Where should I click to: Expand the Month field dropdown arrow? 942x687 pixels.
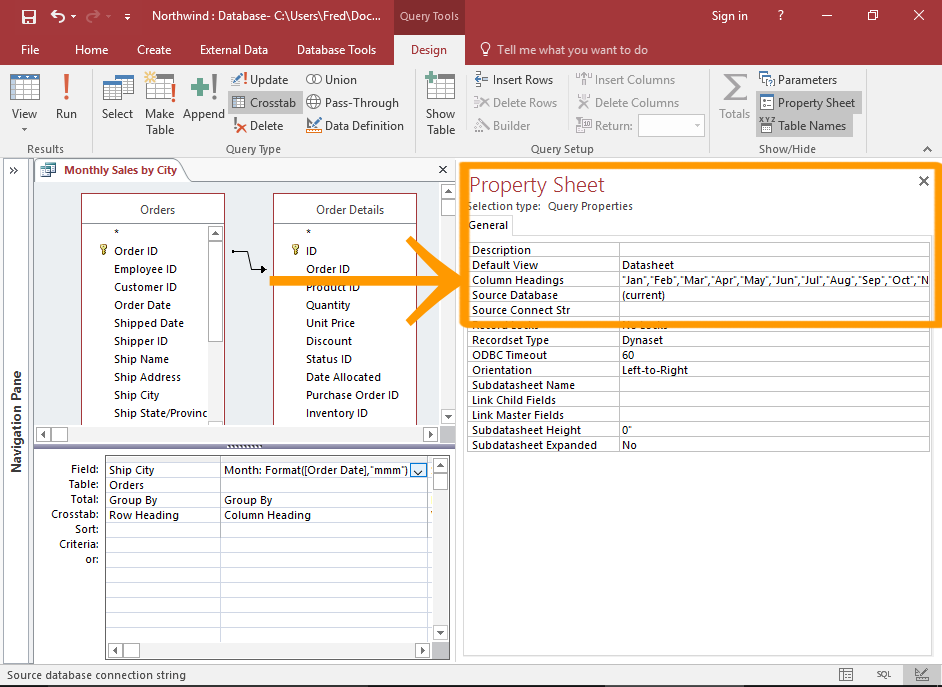pos(419,470)
